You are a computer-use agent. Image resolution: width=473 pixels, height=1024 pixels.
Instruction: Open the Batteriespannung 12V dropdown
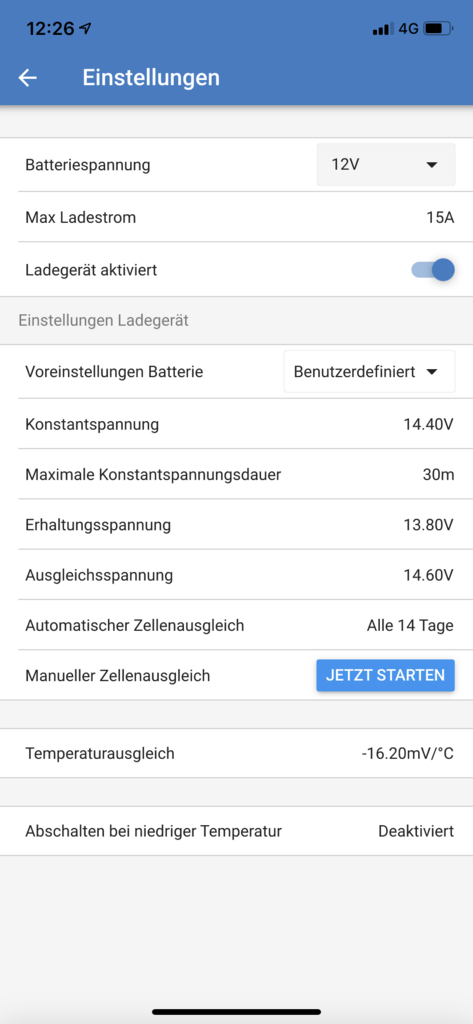click(x=386, y=165)
